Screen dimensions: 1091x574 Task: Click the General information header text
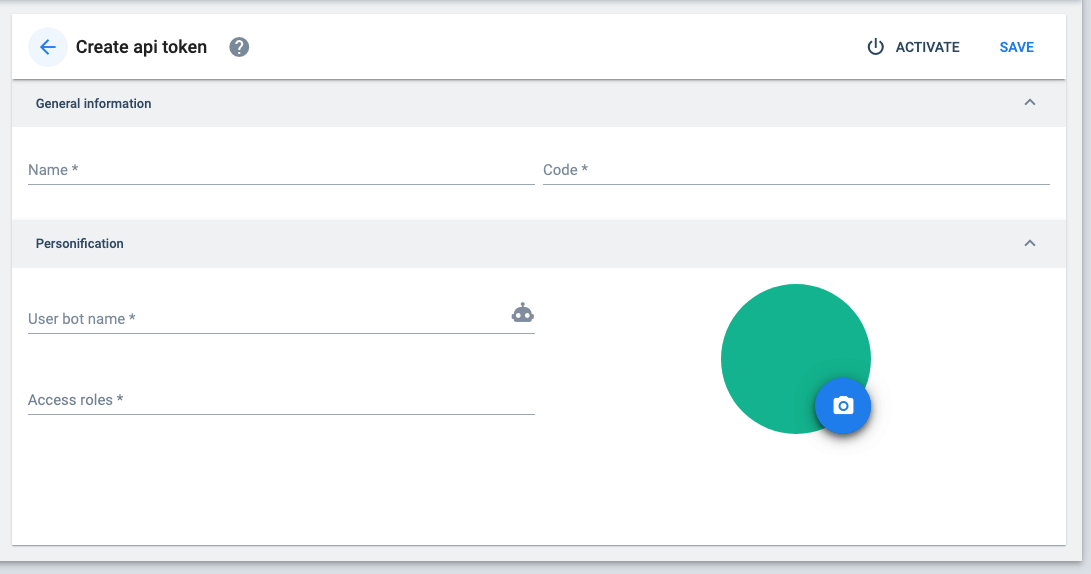pyautogui.click(x=93, y=104)
